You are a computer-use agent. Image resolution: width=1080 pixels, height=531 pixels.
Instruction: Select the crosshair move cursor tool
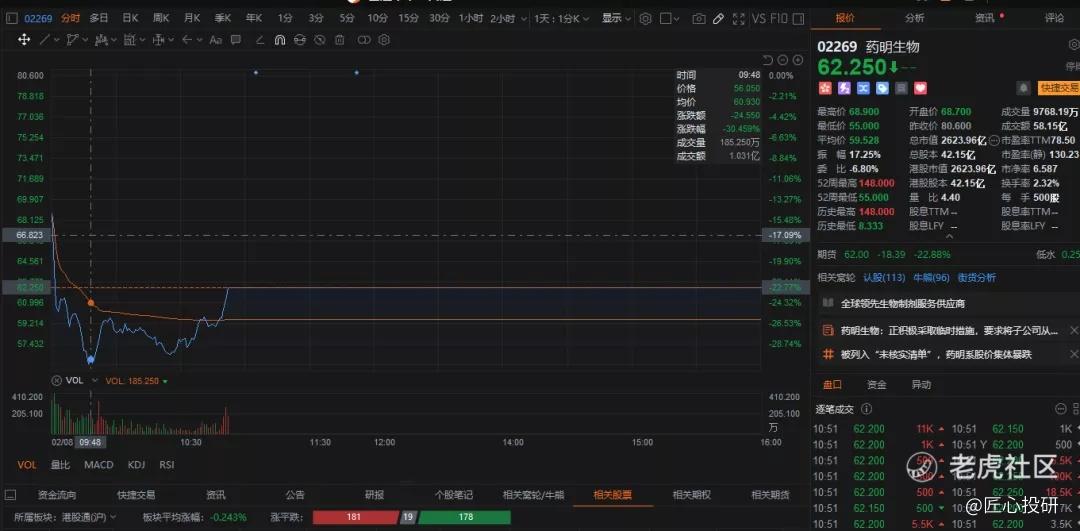[x=24, y=40]
